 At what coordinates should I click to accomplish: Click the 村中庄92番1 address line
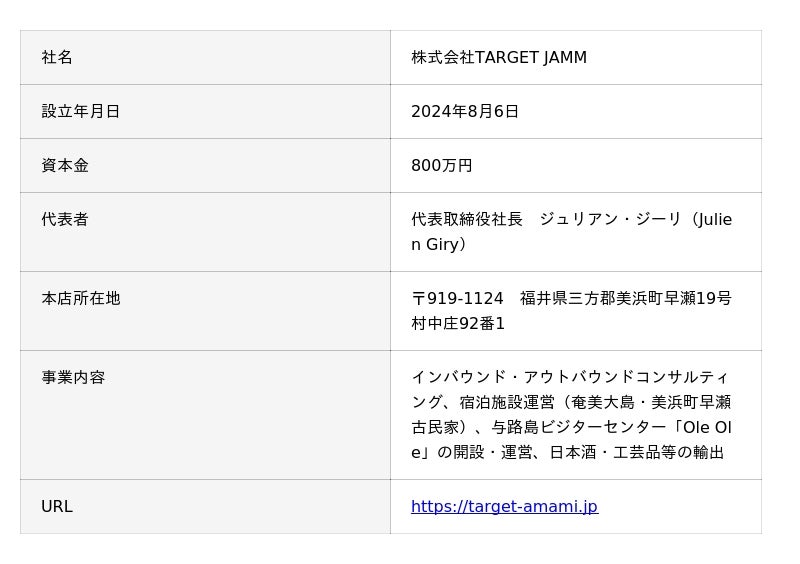(458, 324)
